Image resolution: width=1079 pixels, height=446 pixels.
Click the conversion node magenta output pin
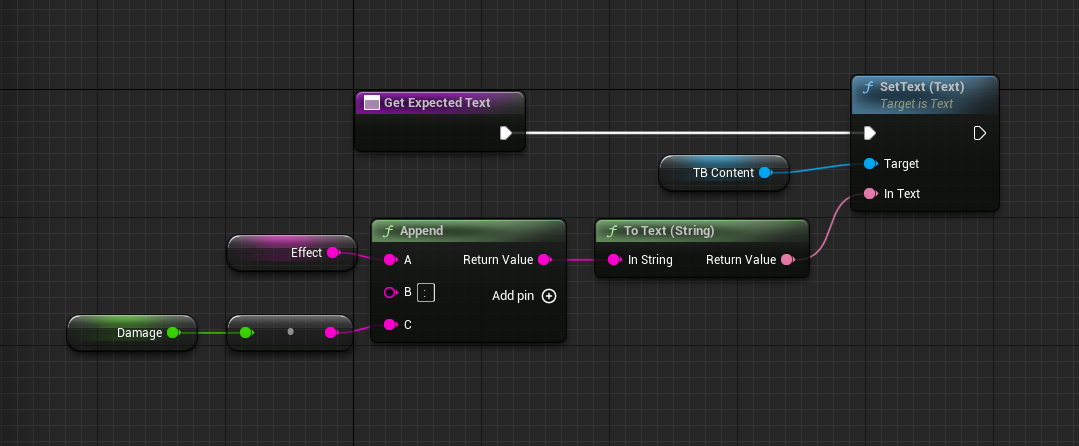point(331,332)
